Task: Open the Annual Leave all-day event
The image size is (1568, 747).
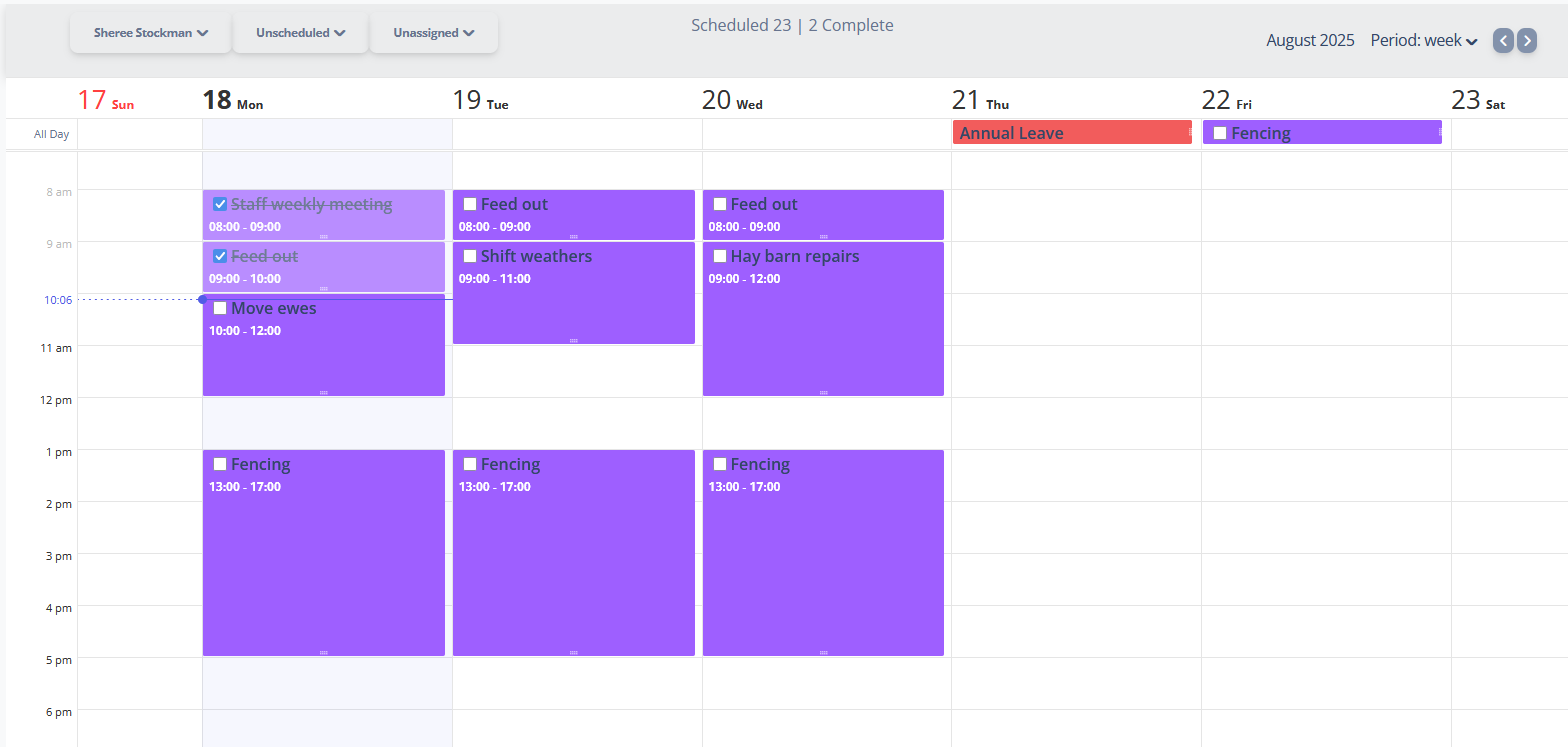Action: tap(1070, 133)
